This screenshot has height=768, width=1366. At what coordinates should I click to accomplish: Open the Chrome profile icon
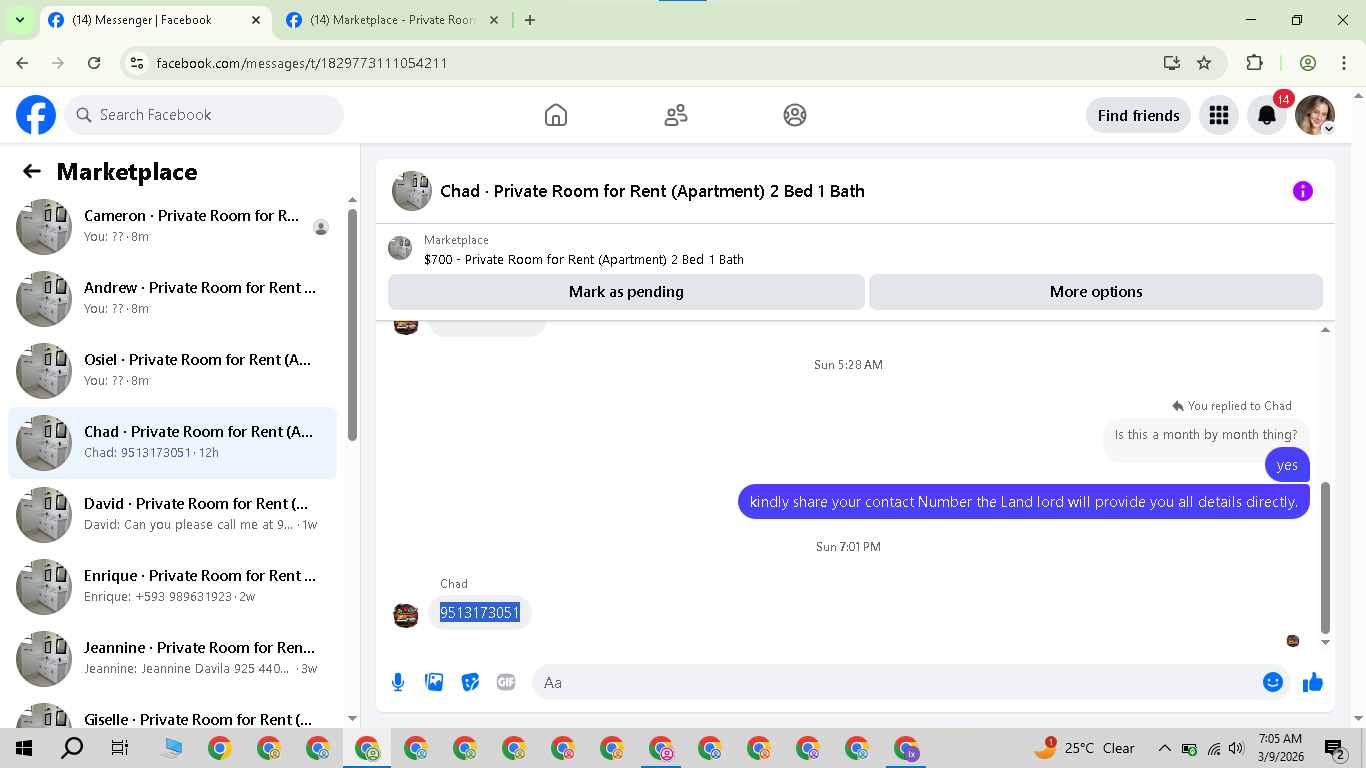pyautogui.click(x=1308, y=63)
